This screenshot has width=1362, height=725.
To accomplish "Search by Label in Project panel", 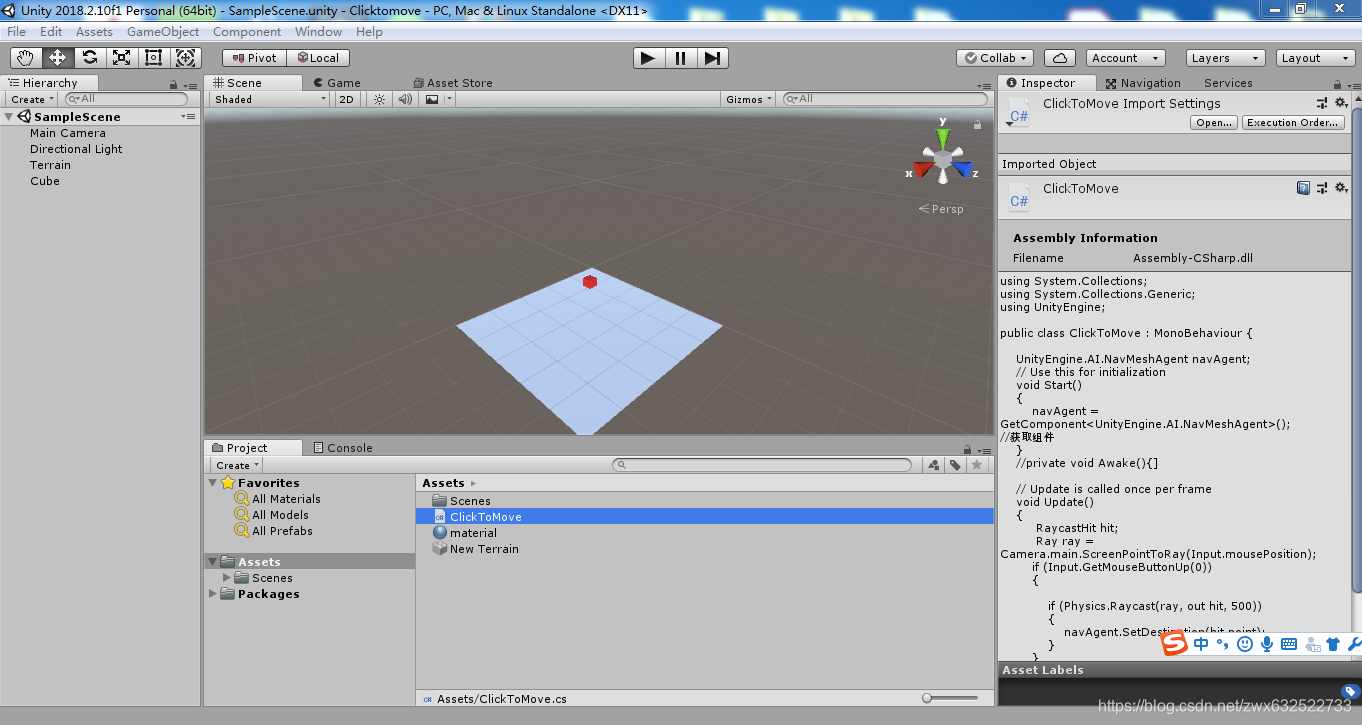I will (x=956, y=465).
